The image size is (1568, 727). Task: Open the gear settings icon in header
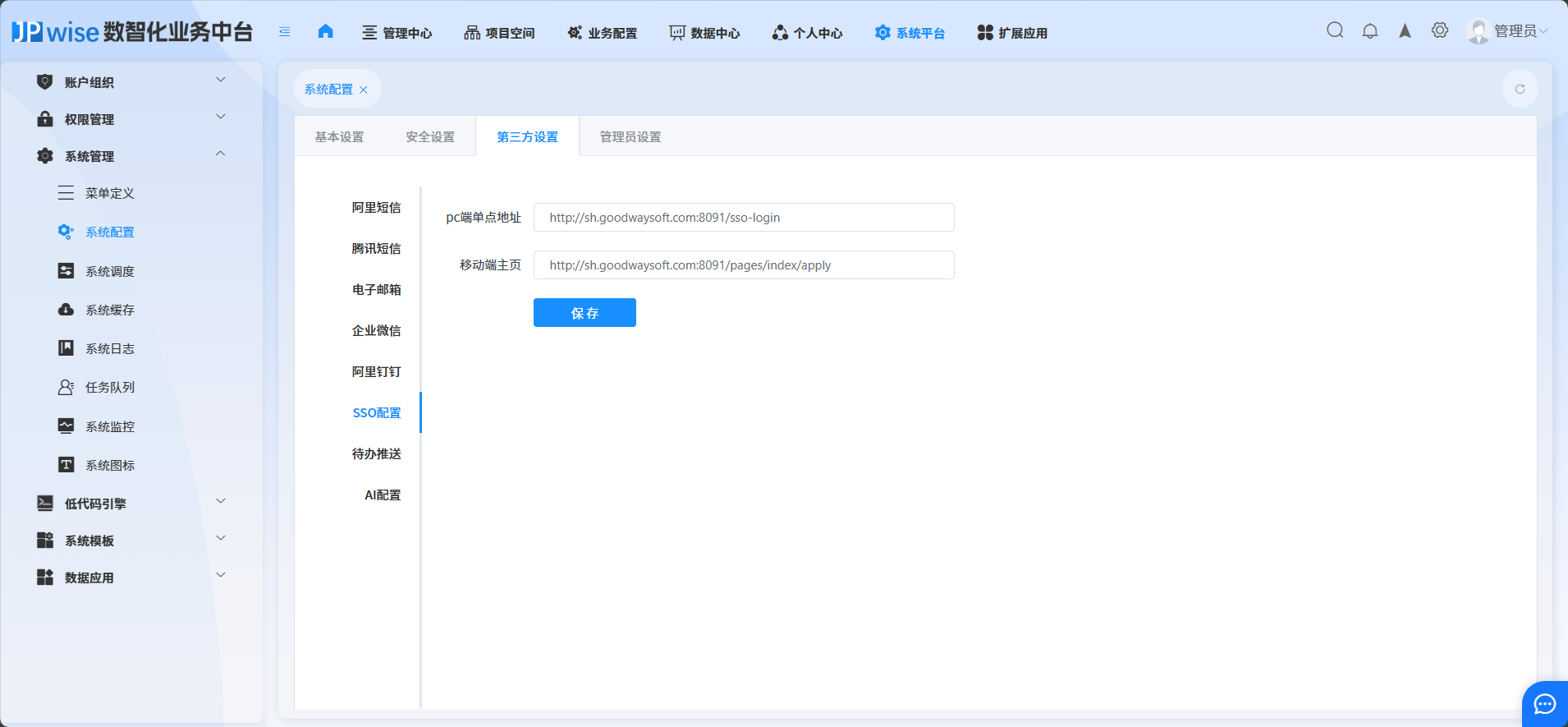pos(1440,30)
